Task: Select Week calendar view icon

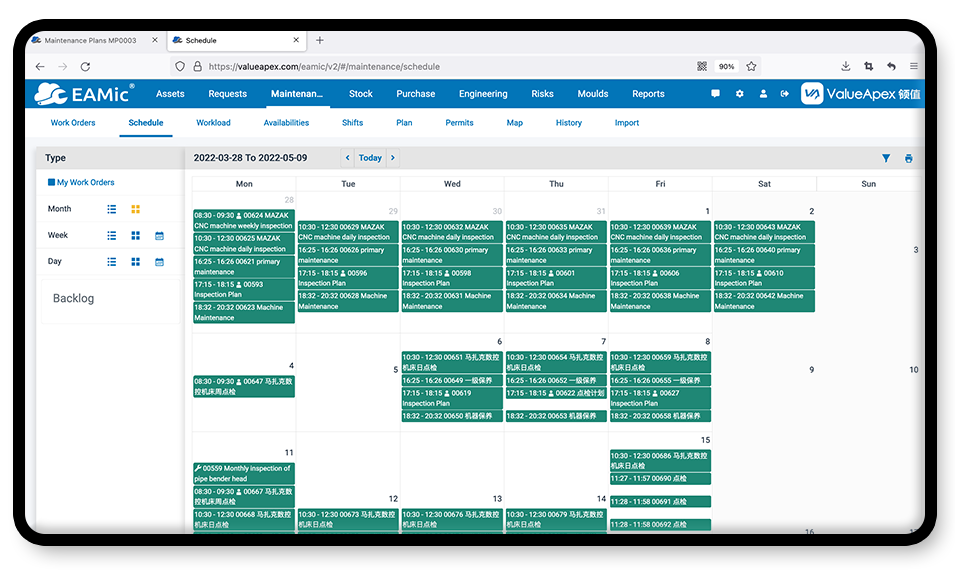Action: (x=159, y=236)
